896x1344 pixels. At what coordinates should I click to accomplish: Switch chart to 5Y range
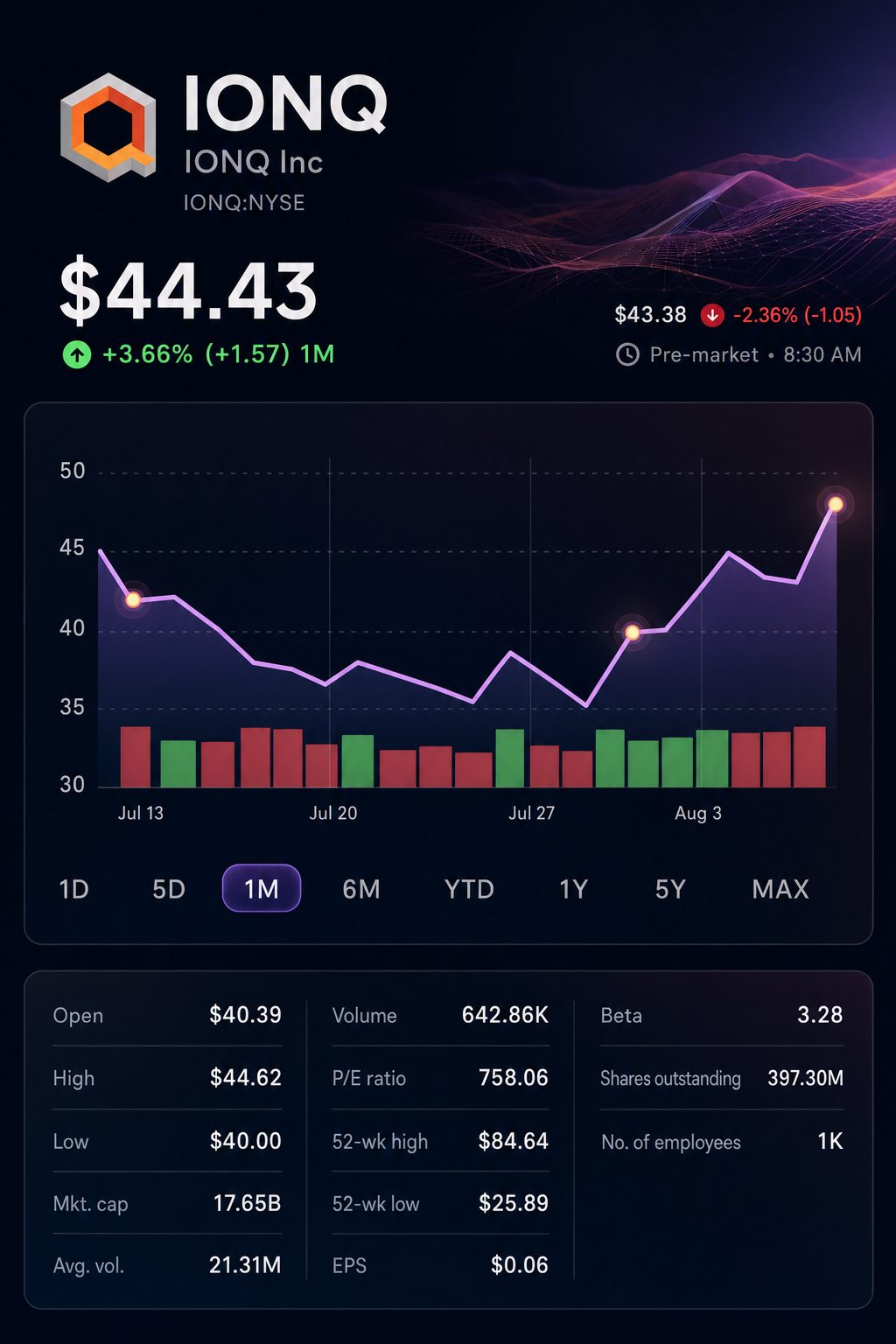(670, 889)
